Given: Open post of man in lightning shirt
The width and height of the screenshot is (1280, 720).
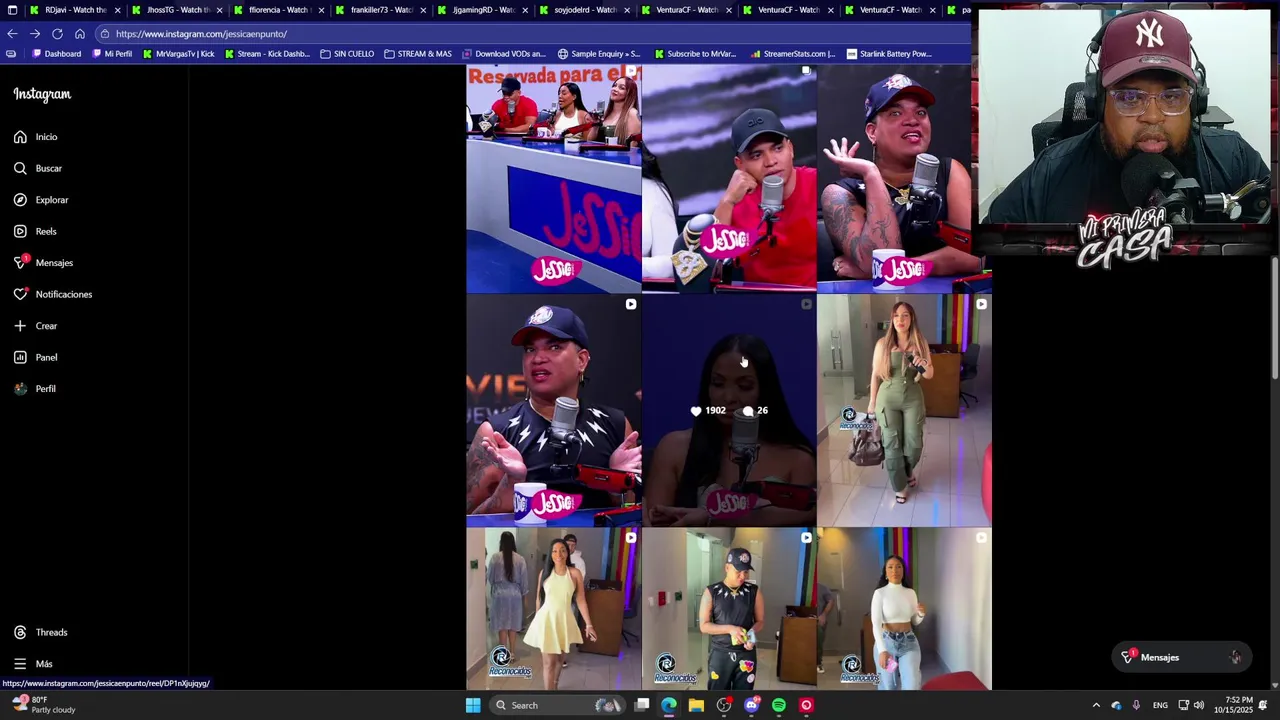Looking at the screenshot, I should (553, 410).
